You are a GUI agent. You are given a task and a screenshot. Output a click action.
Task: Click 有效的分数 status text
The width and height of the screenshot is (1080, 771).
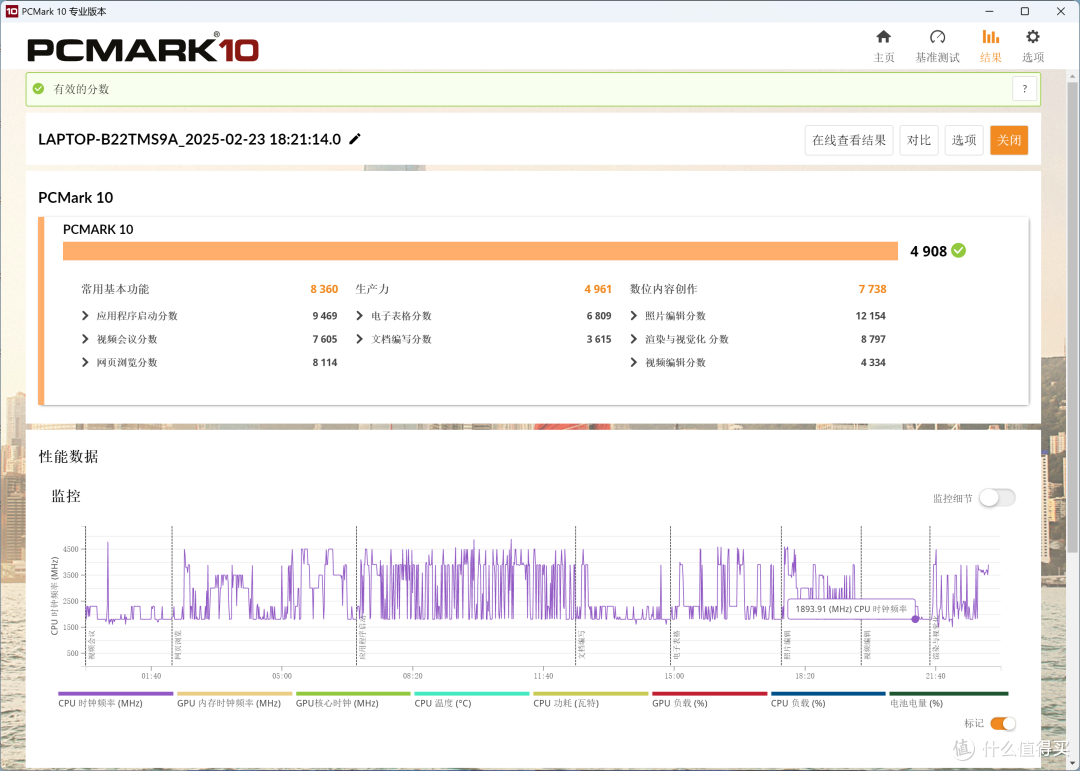[81, 89]
